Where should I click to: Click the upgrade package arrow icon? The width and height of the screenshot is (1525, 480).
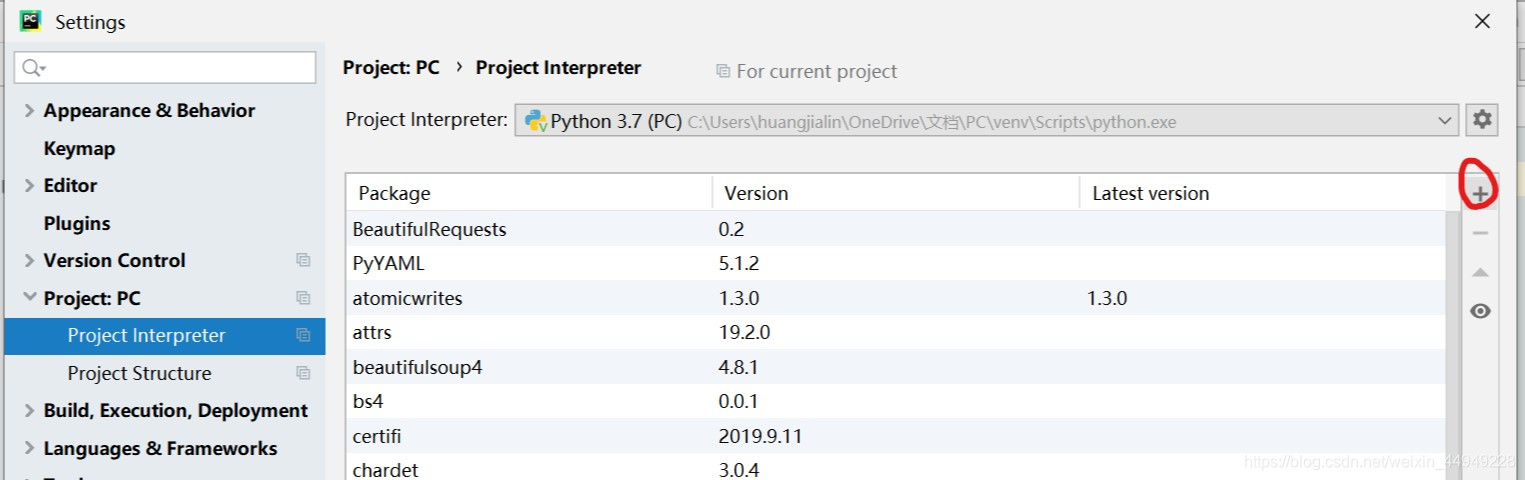click(x=1481, y=272)
